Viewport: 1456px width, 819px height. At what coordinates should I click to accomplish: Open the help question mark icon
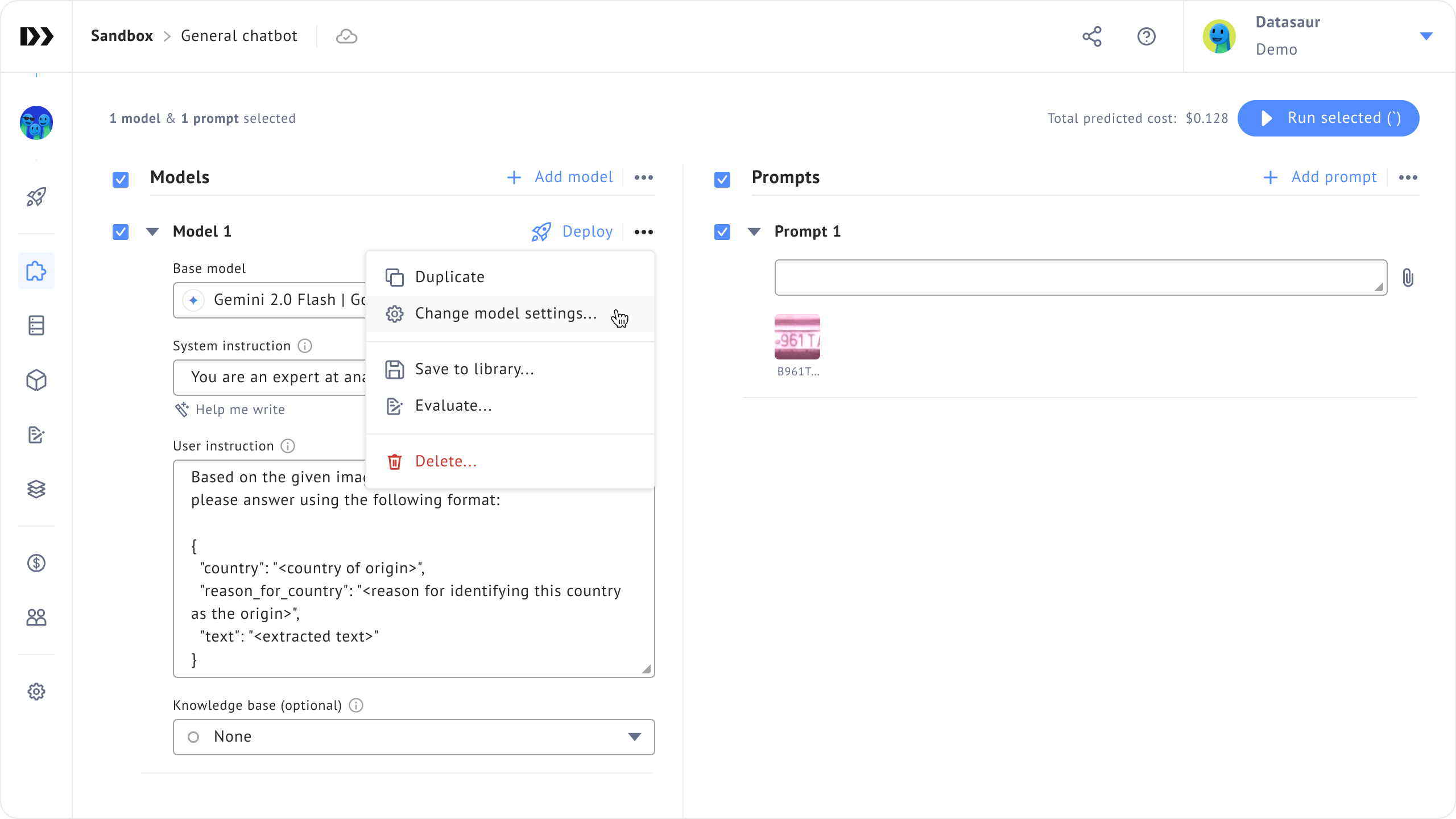coord(1146,36)
